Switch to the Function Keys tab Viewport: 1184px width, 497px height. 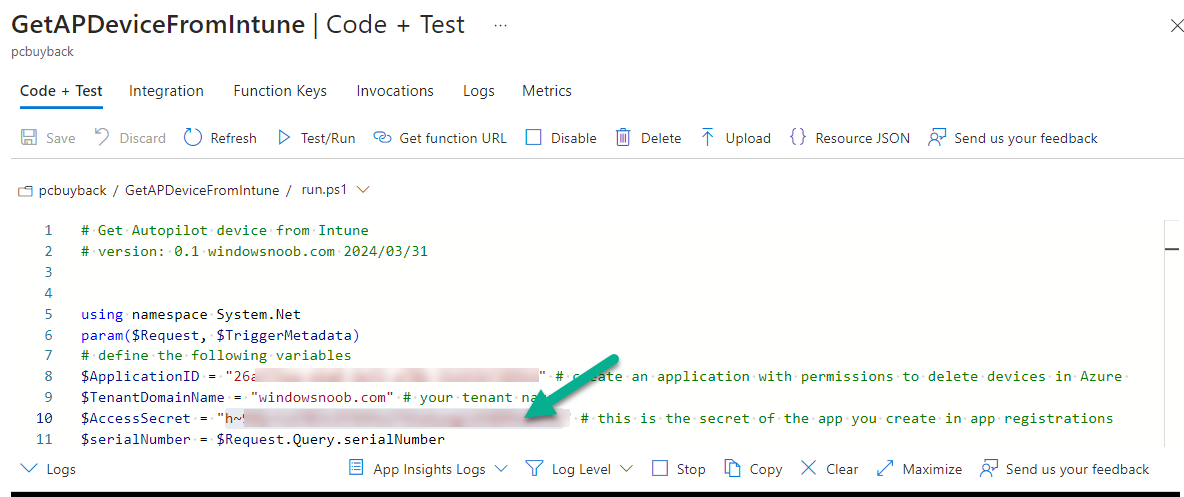coord(280,91)
